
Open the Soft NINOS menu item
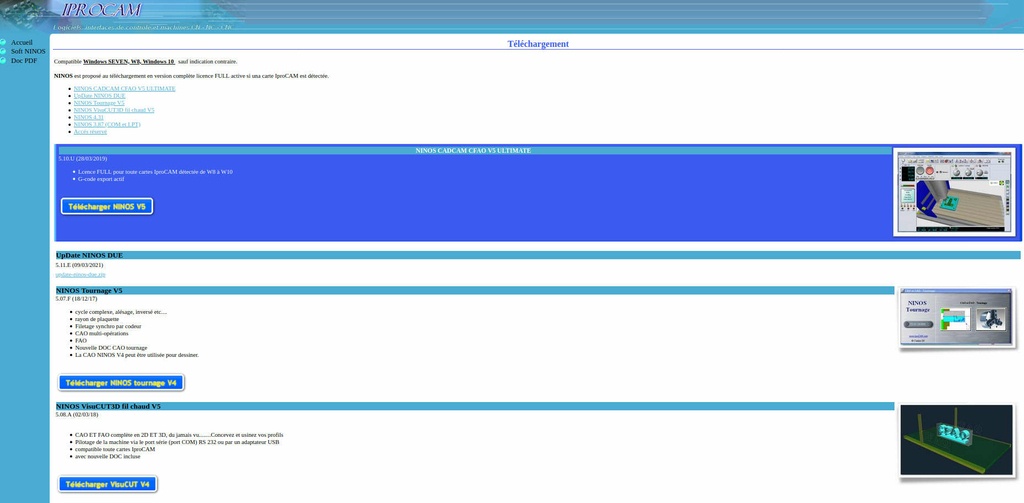tap(28, 51)
